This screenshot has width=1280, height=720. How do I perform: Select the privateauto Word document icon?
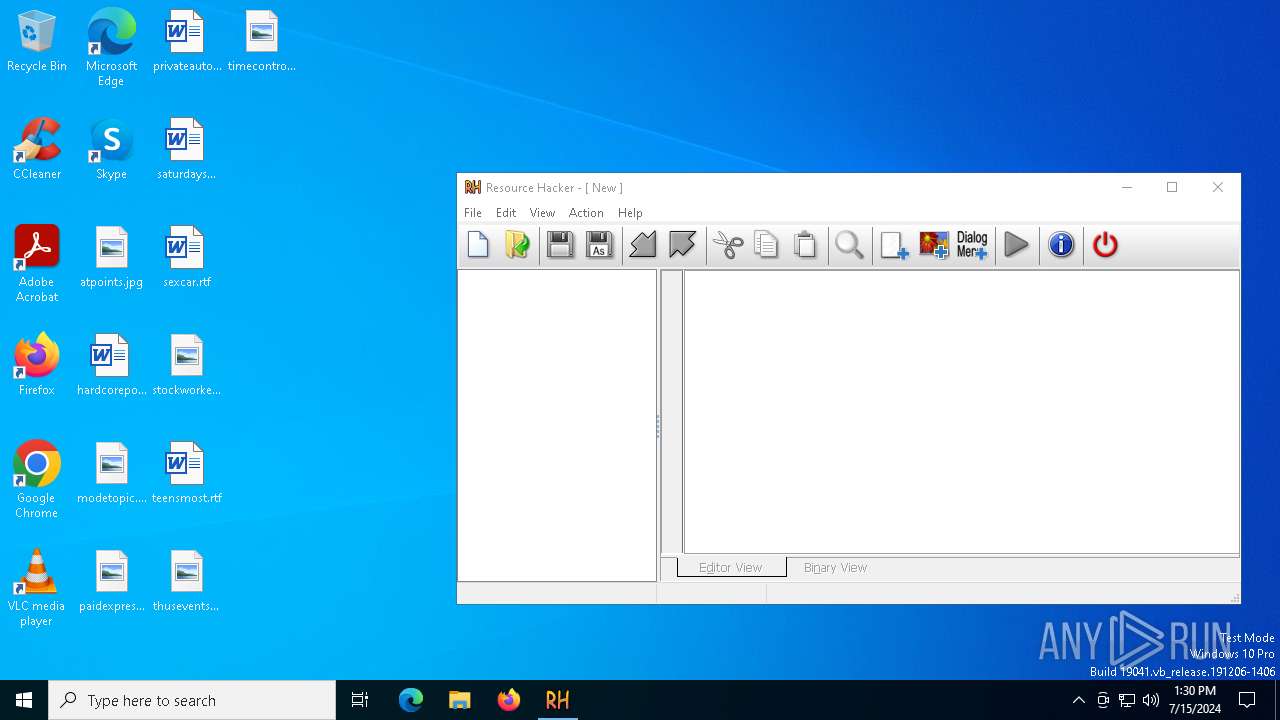[x=186, y=42]
